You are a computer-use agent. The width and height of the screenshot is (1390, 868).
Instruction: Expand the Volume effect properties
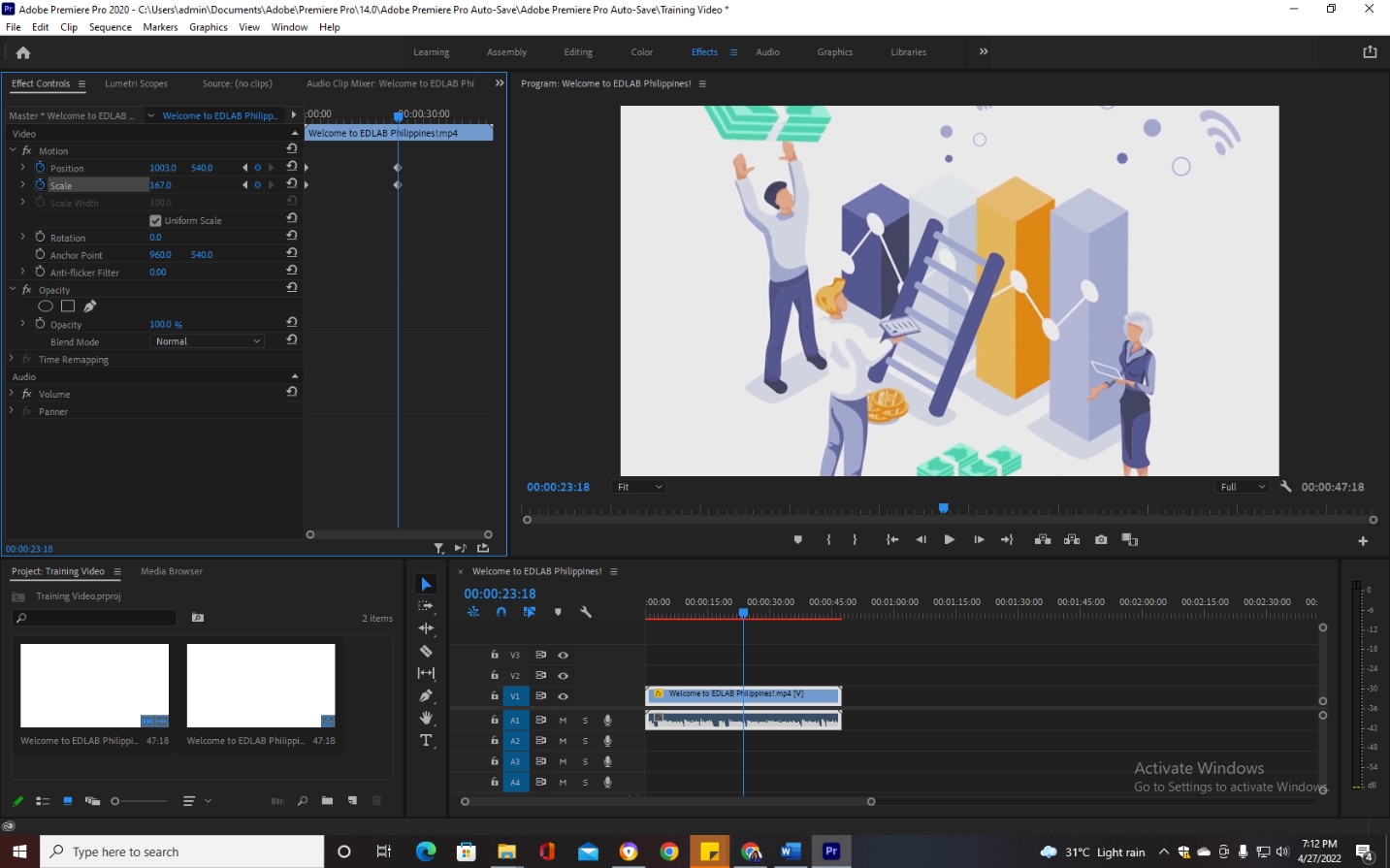pyautogui.click(x=12, y=394)
